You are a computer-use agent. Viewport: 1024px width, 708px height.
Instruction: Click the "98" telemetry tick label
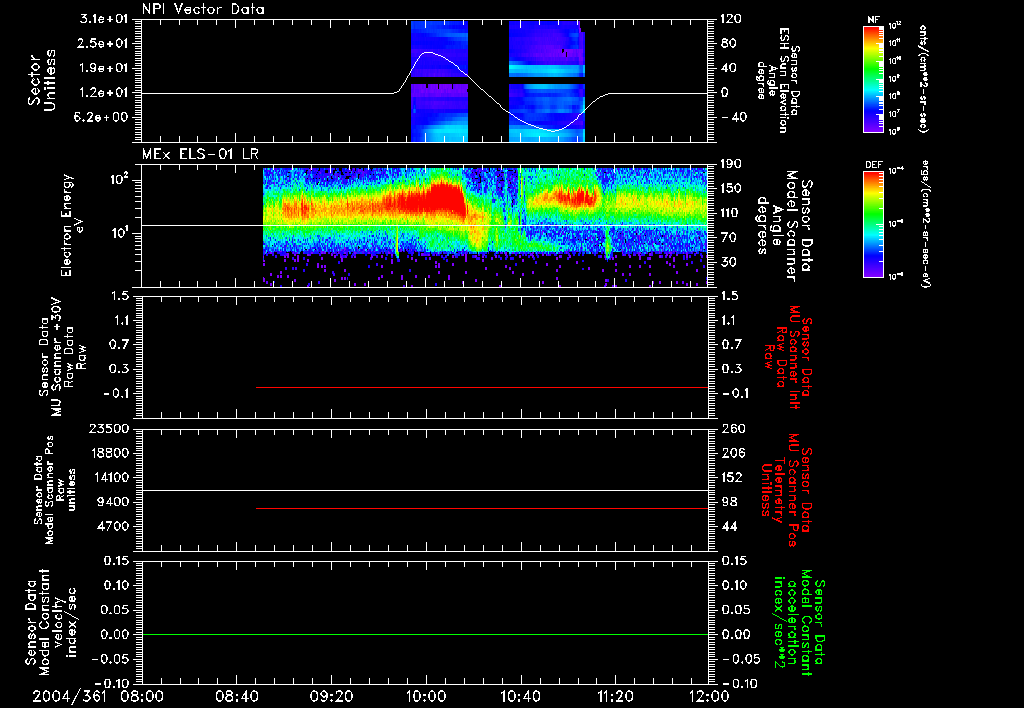728,502
